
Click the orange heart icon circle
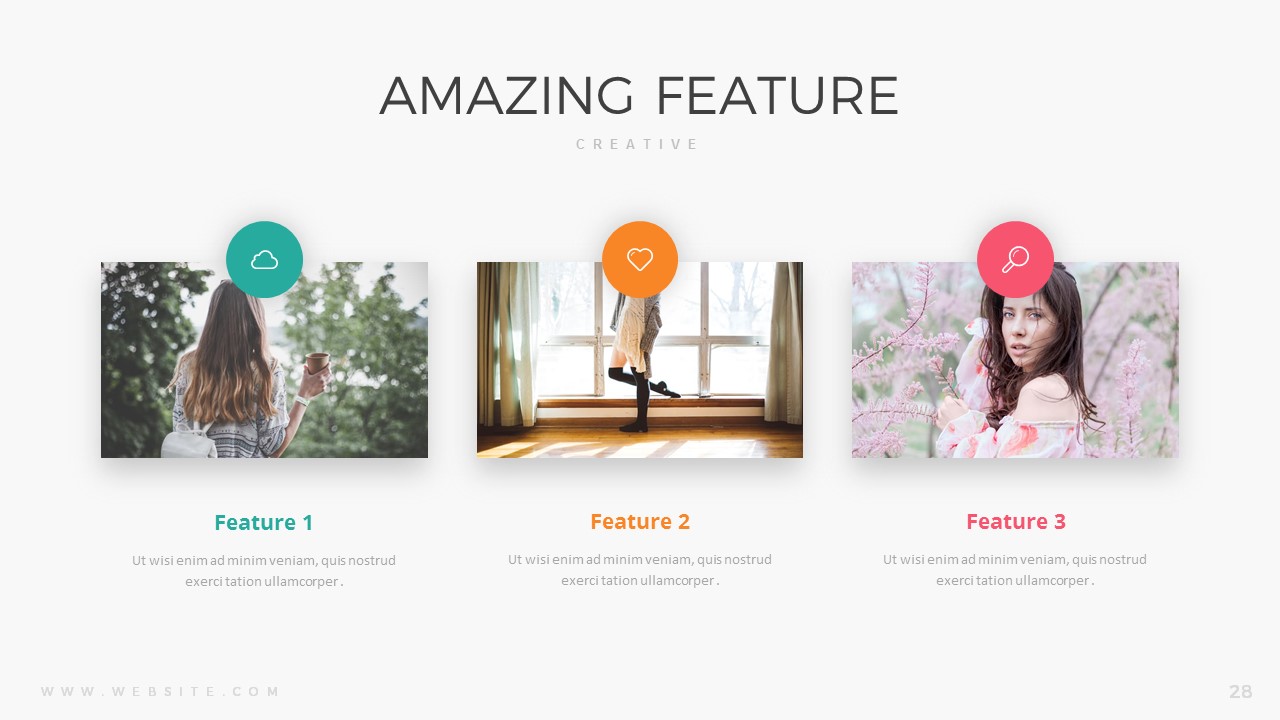[640, 260]
